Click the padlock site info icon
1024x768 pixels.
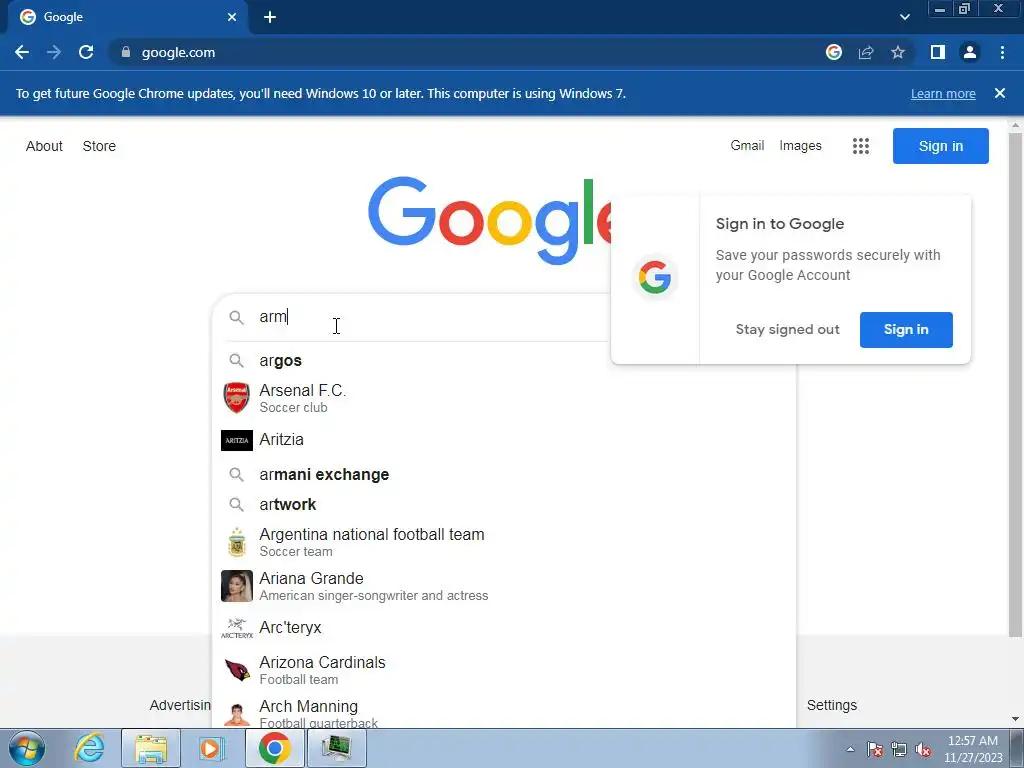click(126, 52)
